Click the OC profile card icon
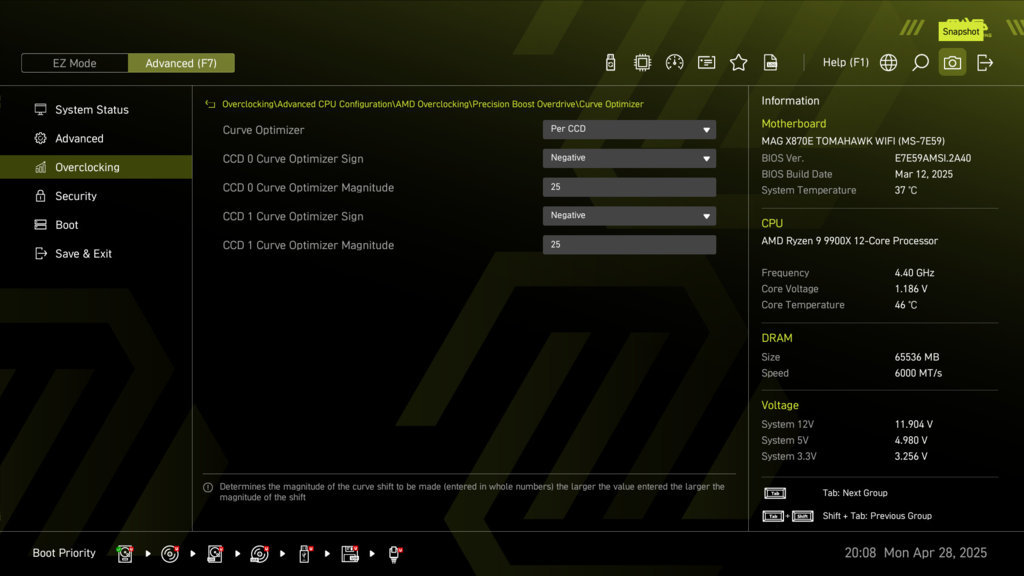This screenshot has height=576, width=1024. [x=706, y=63]
